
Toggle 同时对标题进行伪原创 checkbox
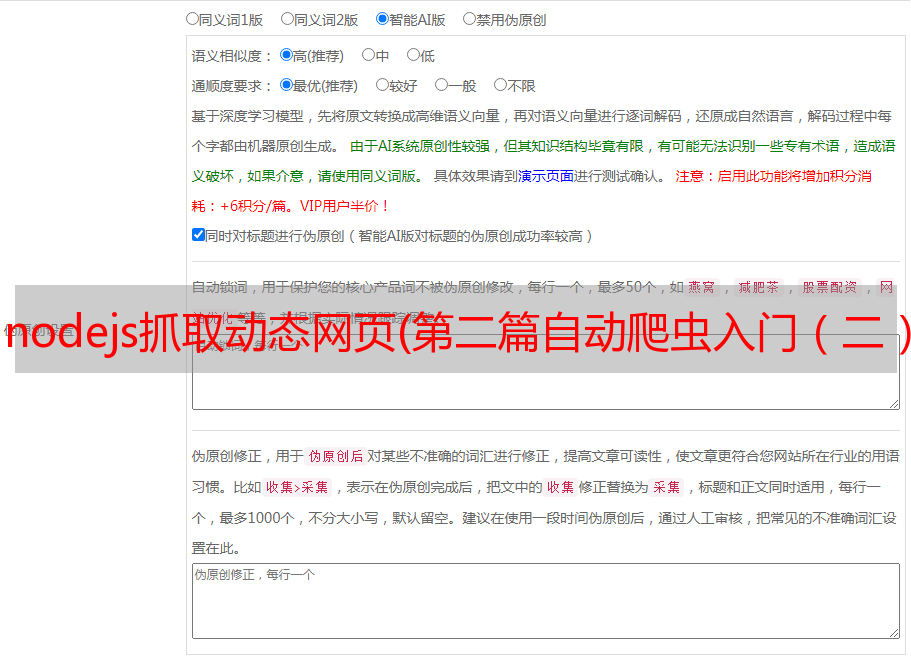pyautogui.click(x=198, y=235)
